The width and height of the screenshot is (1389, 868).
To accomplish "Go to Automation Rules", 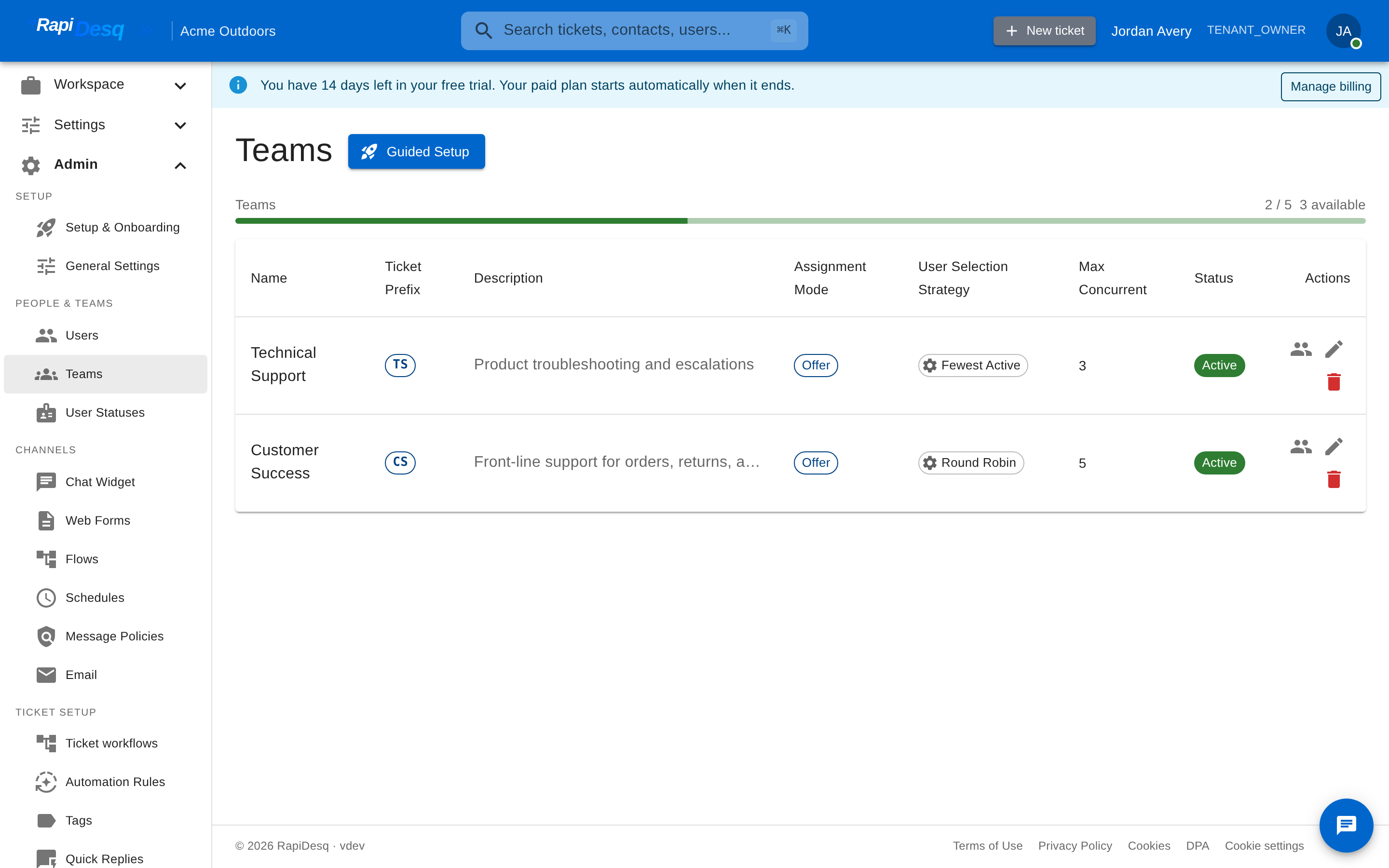I will click(106, 782).
